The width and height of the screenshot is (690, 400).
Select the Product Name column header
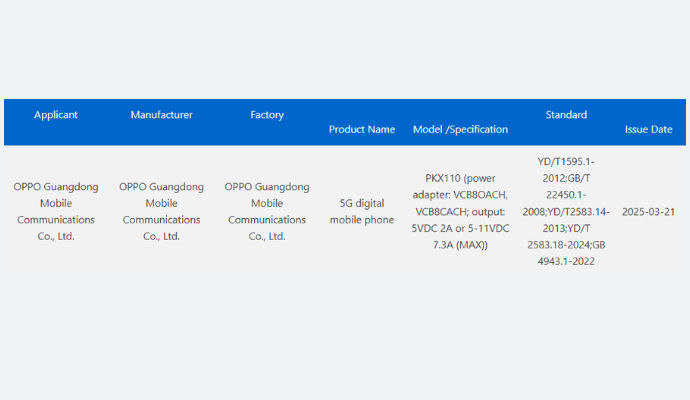coord(361,129)
